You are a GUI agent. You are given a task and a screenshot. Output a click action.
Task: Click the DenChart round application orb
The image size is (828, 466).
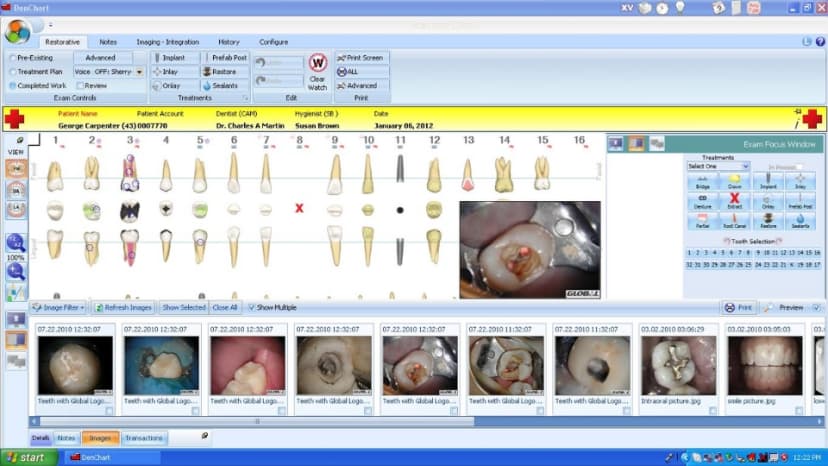coord(17,31)
